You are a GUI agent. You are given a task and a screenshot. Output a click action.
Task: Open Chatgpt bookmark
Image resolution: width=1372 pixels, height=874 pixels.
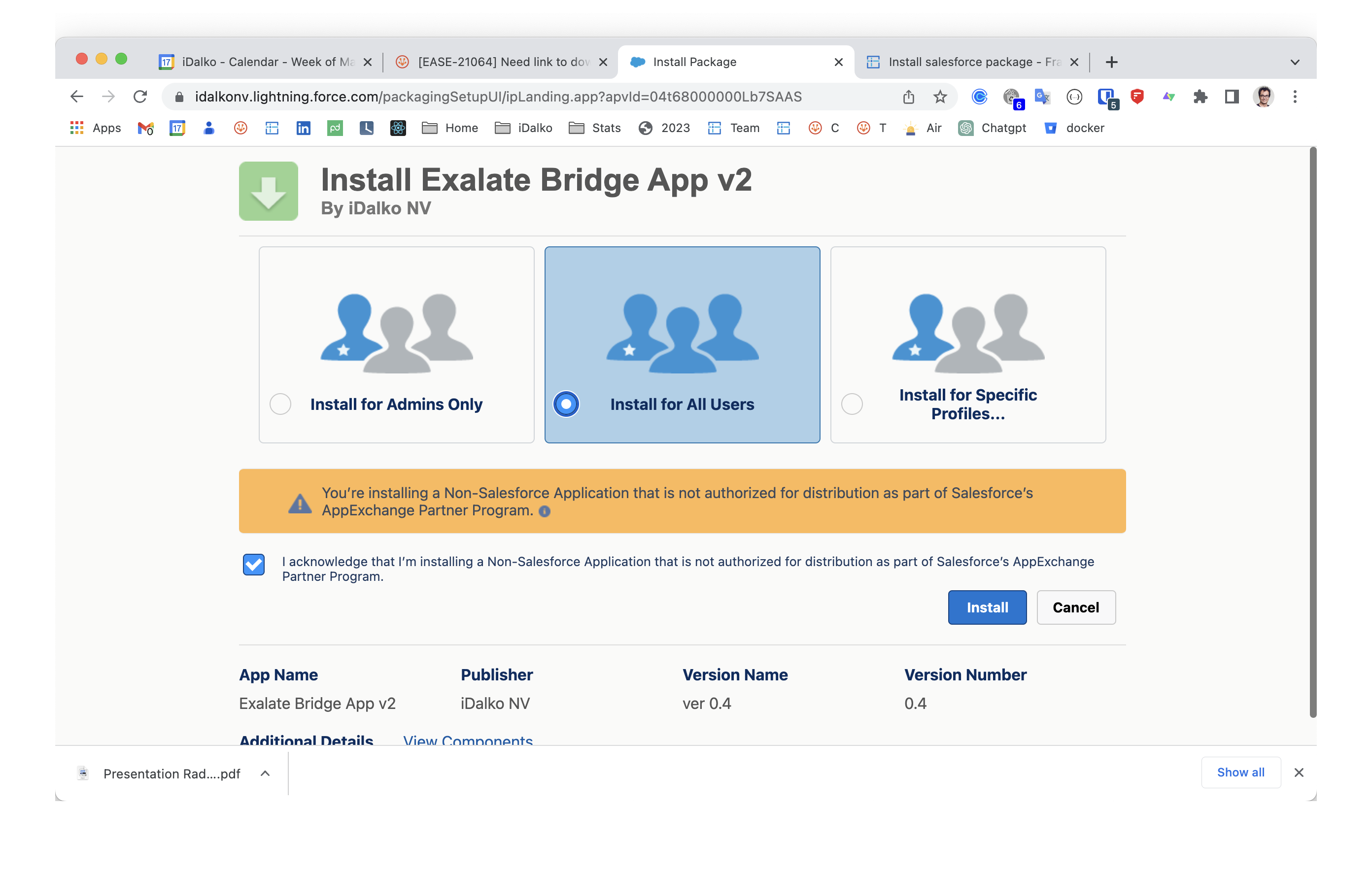point(993,128)
